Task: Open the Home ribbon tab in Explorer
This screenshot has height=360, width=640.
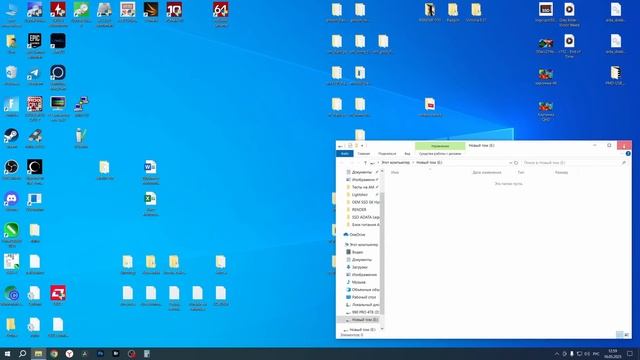Action: point(364,153)
